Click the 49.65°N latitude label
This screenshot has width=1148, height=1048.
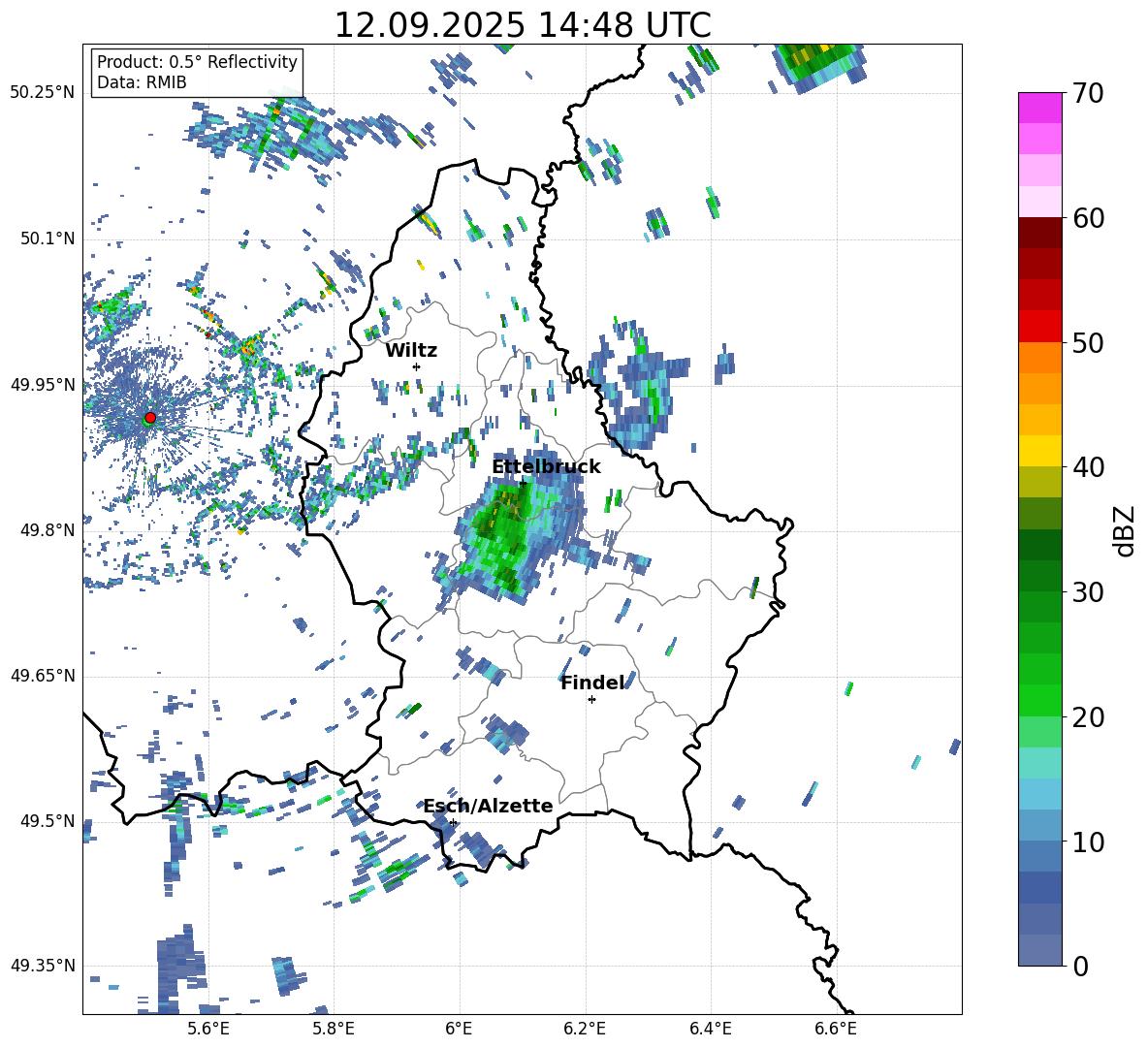[43, 676]
